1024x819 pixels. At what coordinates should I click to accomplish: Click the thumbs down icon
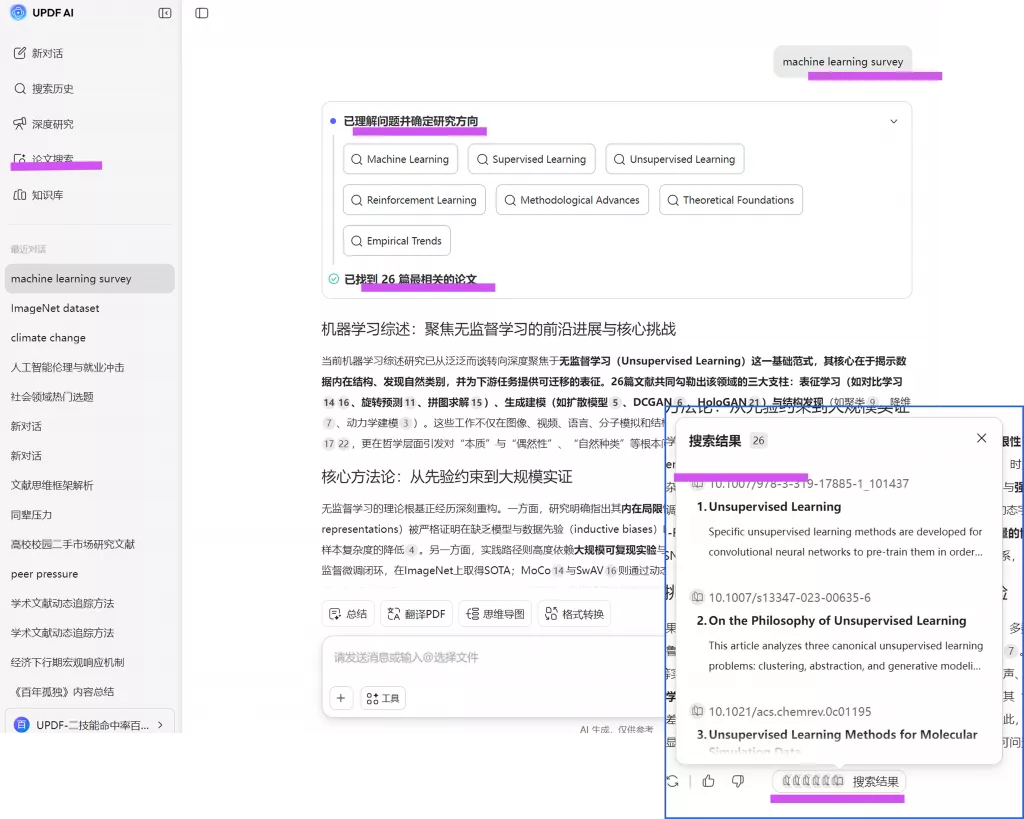pyautogui.click(x=738, y=781)
